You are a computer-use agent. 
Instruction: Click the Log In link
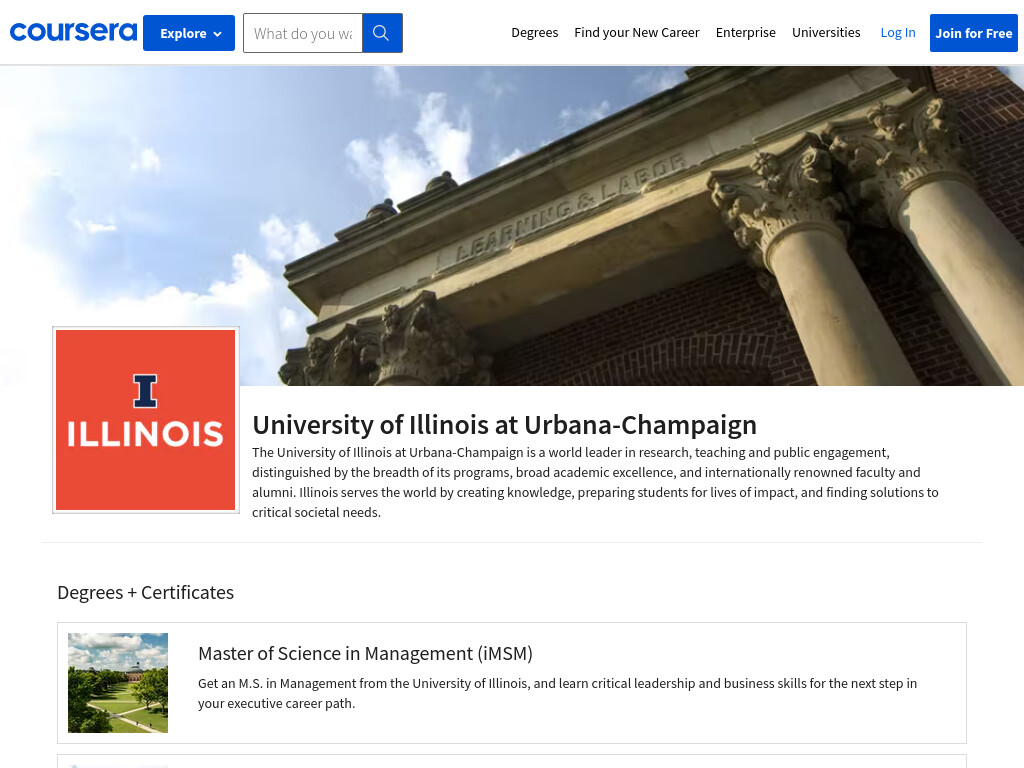click(898, 33)
